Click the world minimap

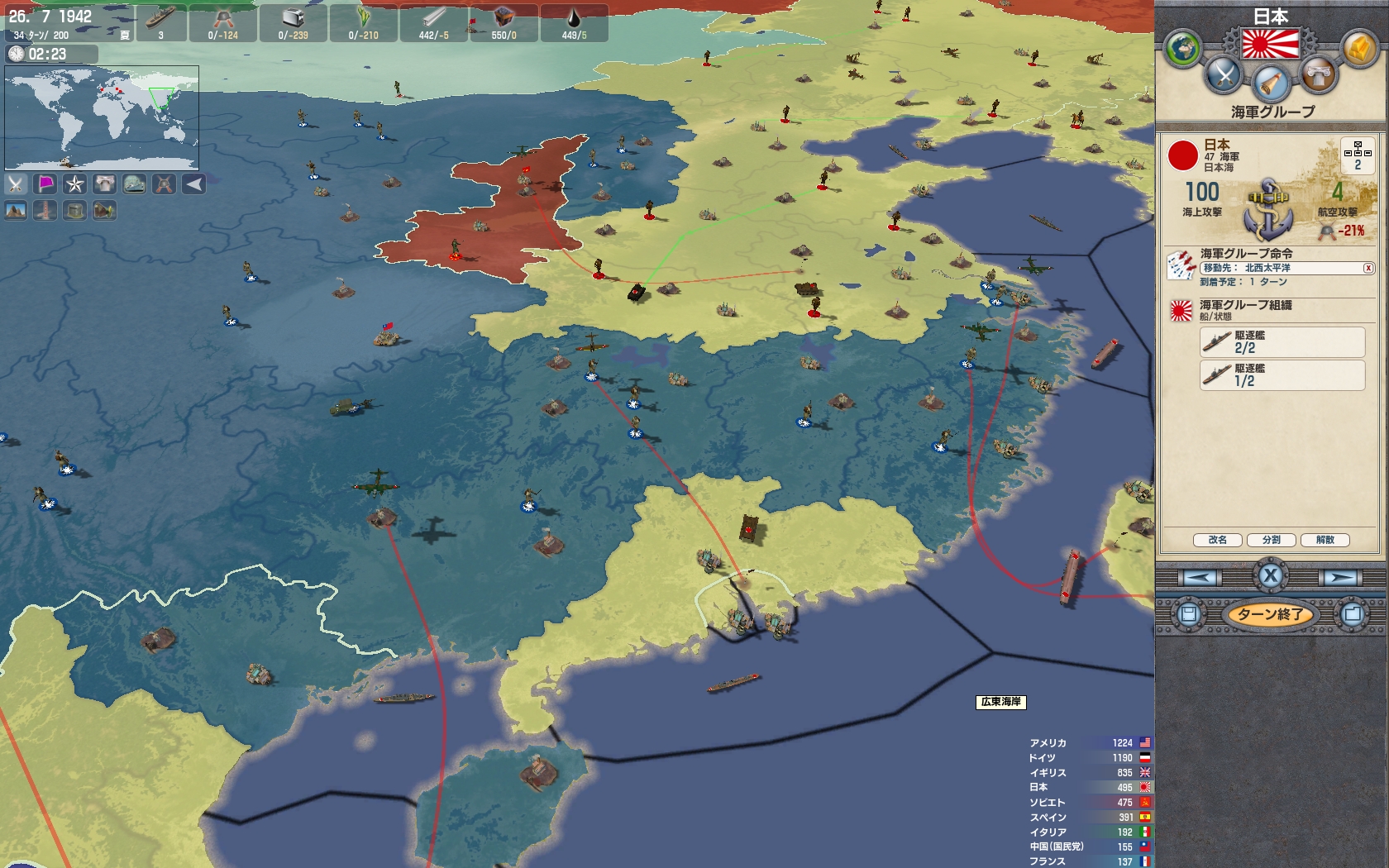tap(102, 117)
